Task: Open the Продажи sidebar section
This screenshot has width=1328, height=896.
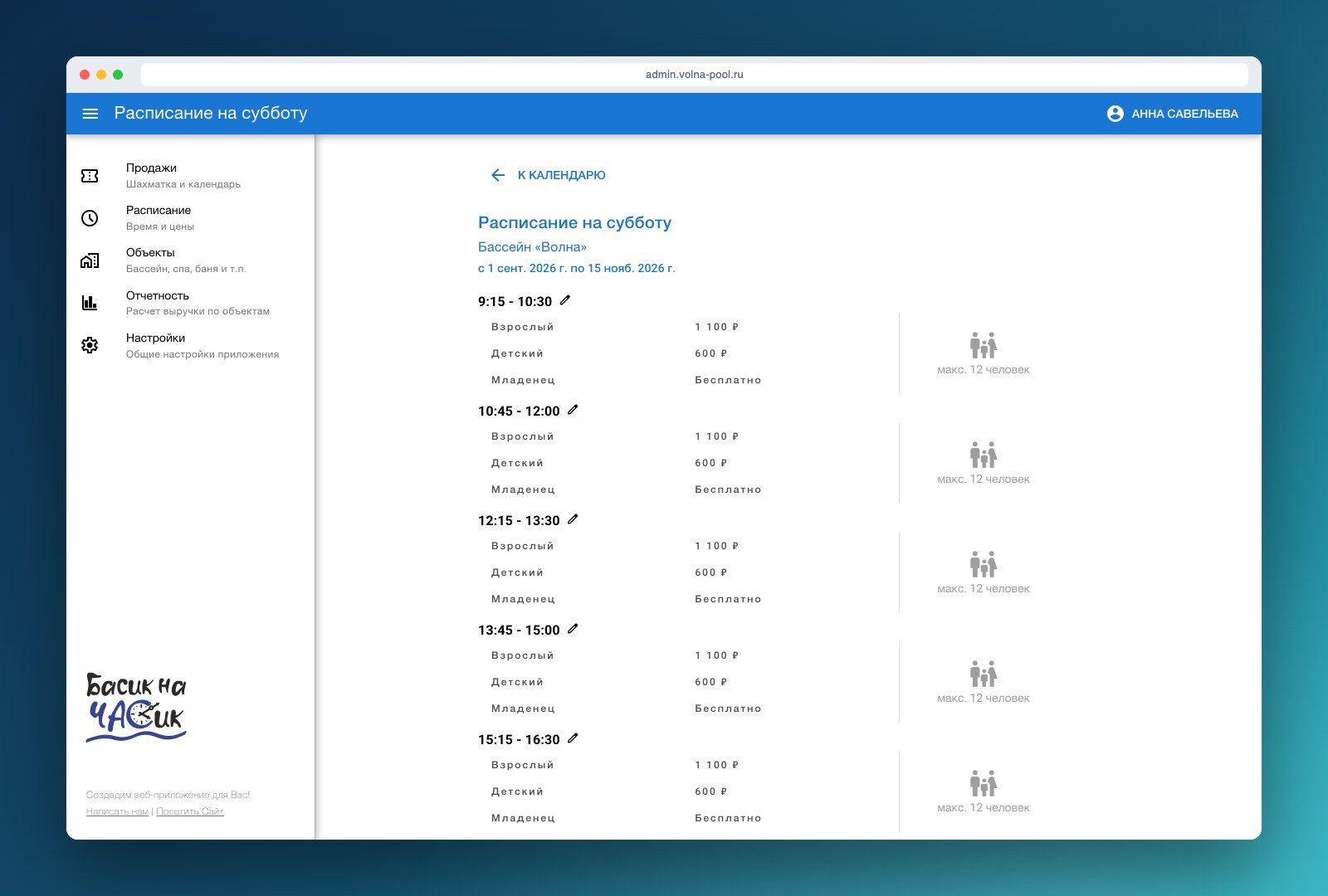Action: pos(191,176)
